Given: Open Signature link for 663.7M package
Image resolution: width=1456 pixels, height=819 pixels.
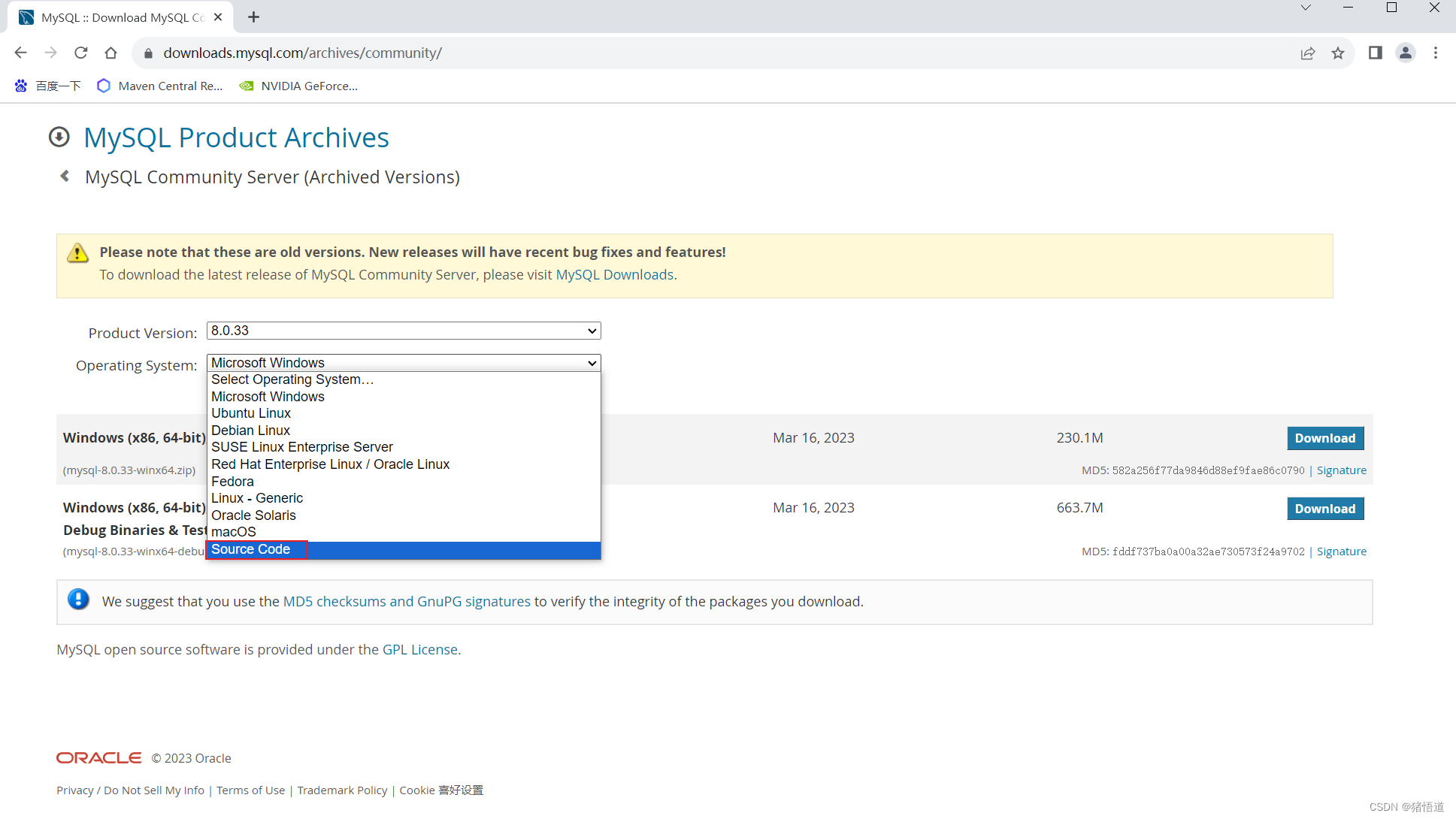Looking at the screenshot, I should point(1342,552).
